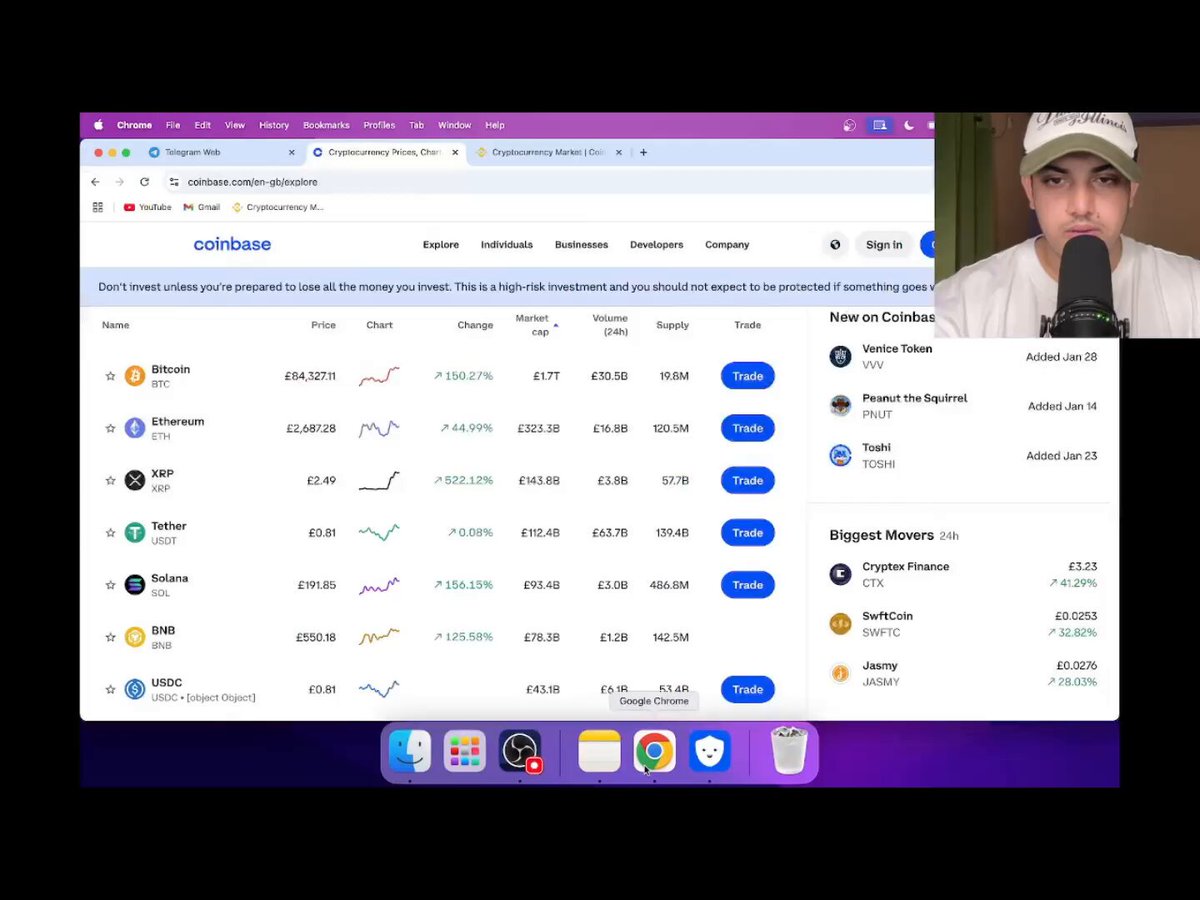This screenshot has width=1200, height=900.
Task: Reload the Coinbase page
Action: tap(145, 182)
